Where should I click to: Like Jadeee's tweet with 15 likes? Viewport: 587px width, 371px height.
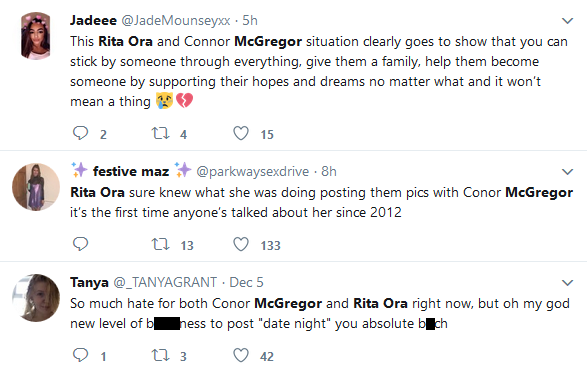(241, 133)
